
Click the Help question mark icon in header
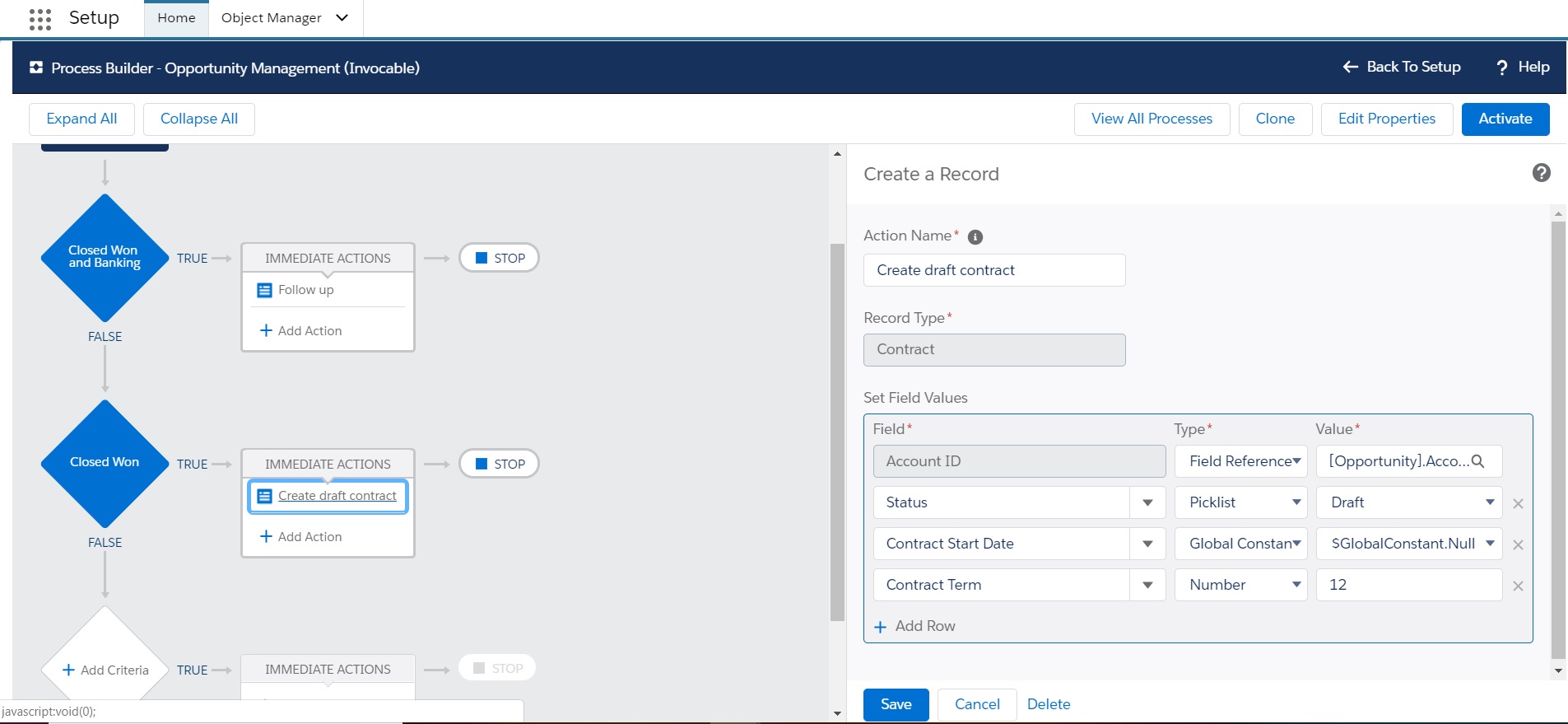click(1502, 68)
